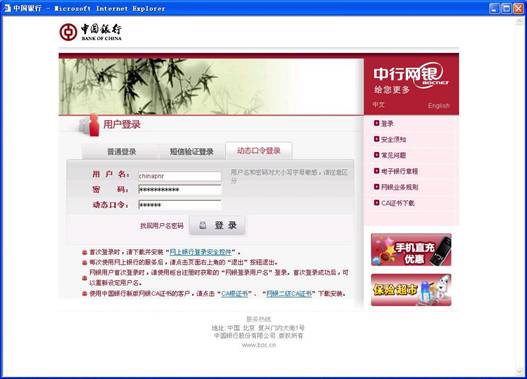Switch to the 普通登录 tab

coord(121,152)
